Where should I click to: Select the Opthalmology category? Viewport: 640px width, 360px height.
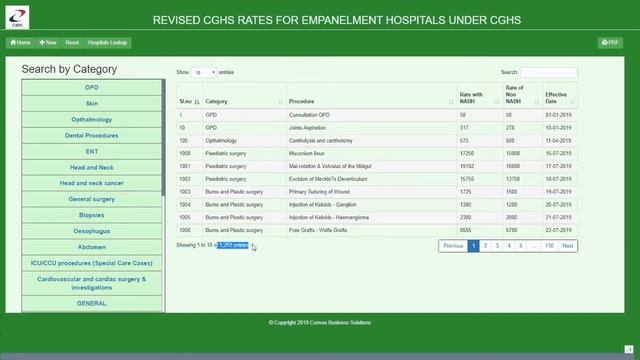click(x=91, y=119)
